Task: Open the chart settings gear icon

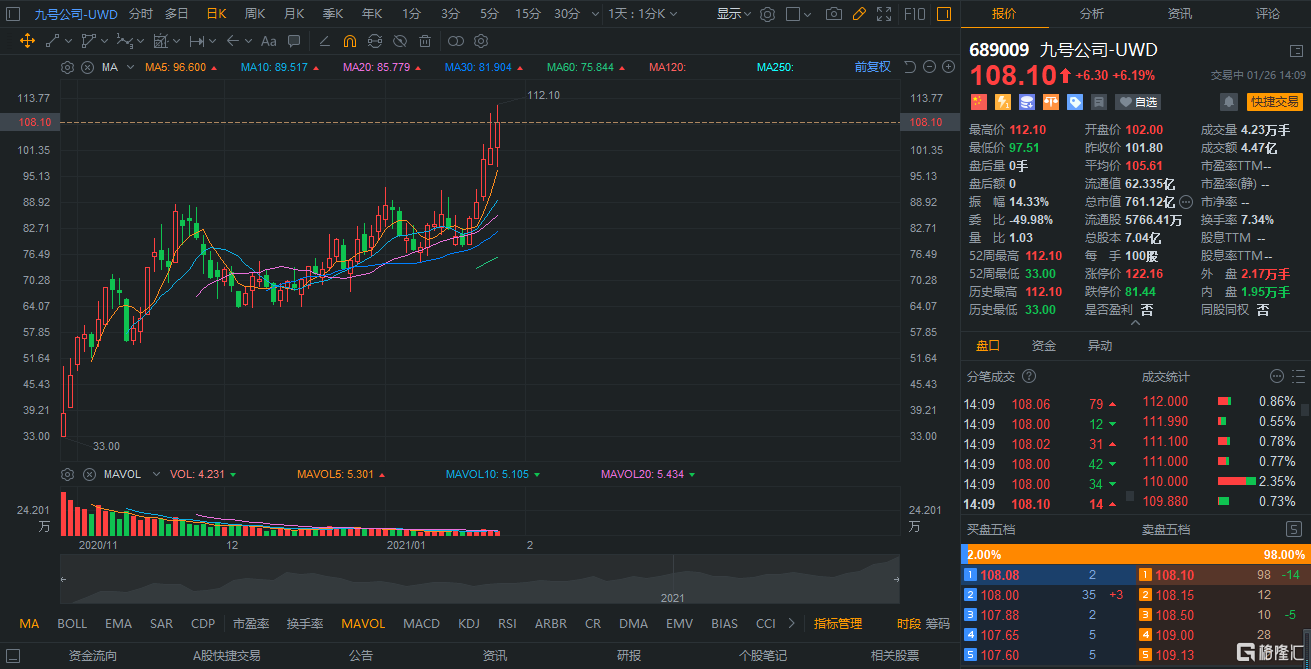Action: (x=767, y=14)
